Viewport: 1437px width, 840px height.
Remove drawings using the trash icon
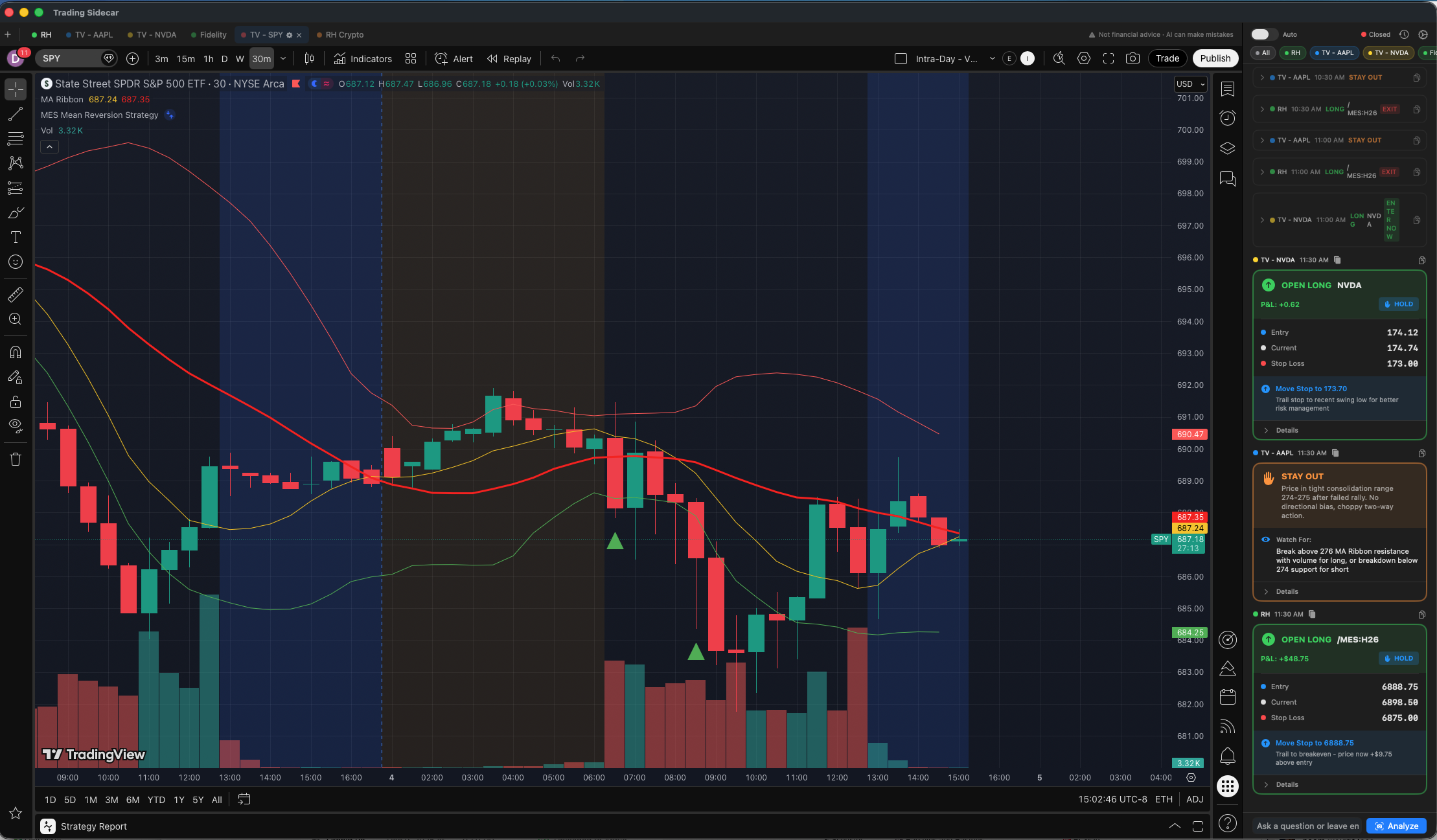click(x=16, y=459)
